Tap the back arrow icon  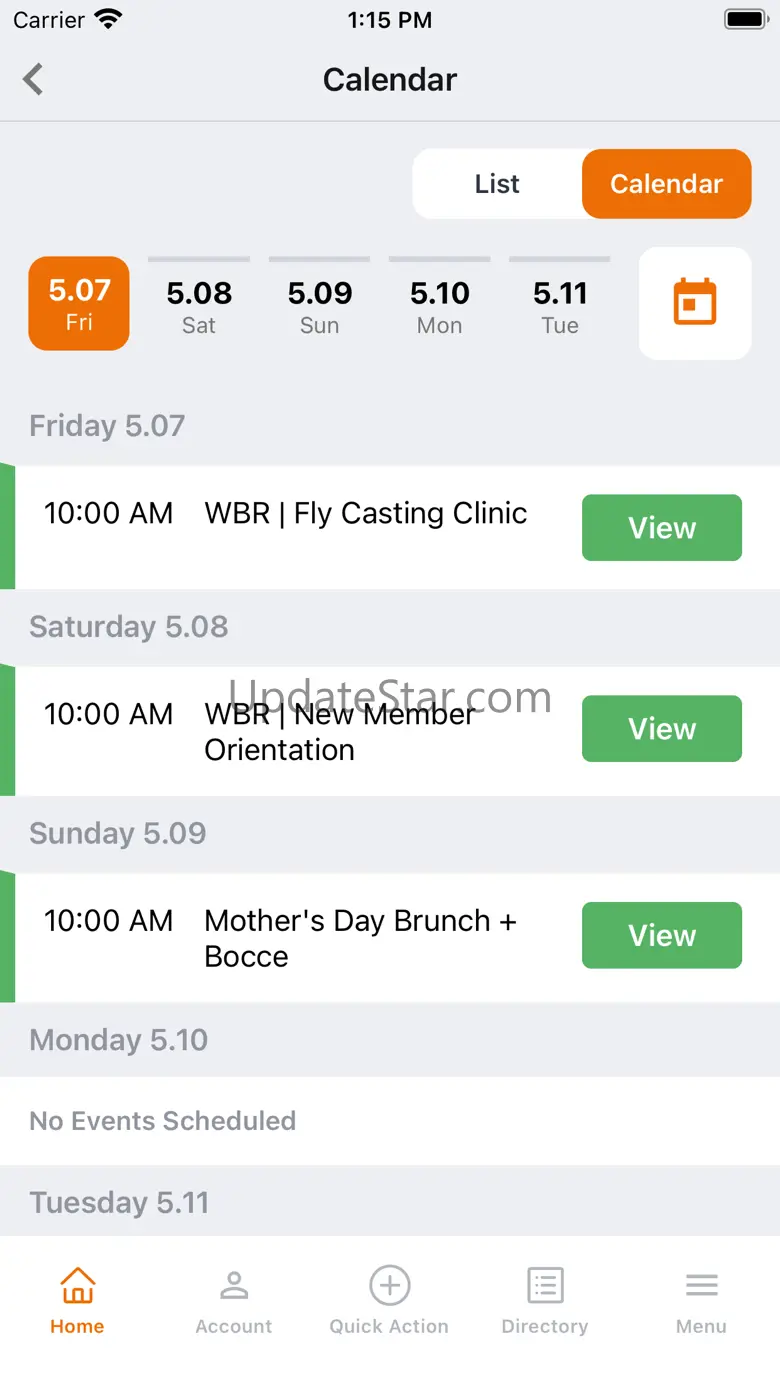coord(34,79)
